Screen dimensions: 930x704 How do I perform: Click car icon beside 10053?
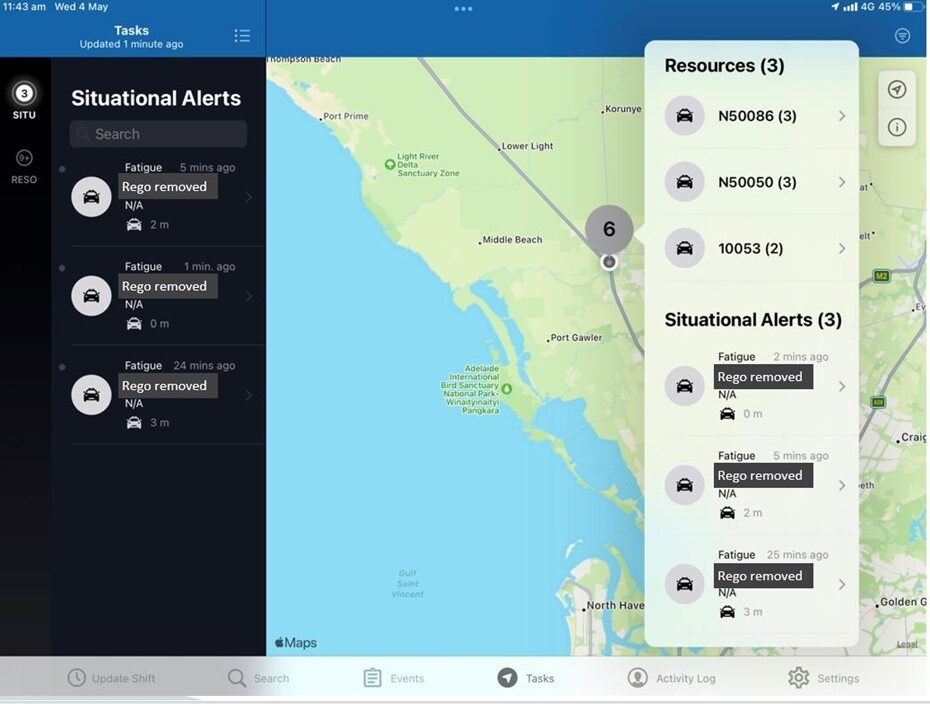pyautogui.click(x=684, y=249)
